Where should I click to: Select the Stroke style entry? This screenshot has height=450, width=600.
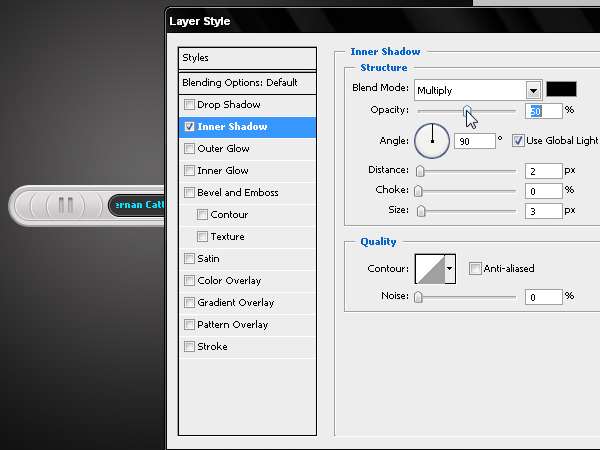pos(212,347)
